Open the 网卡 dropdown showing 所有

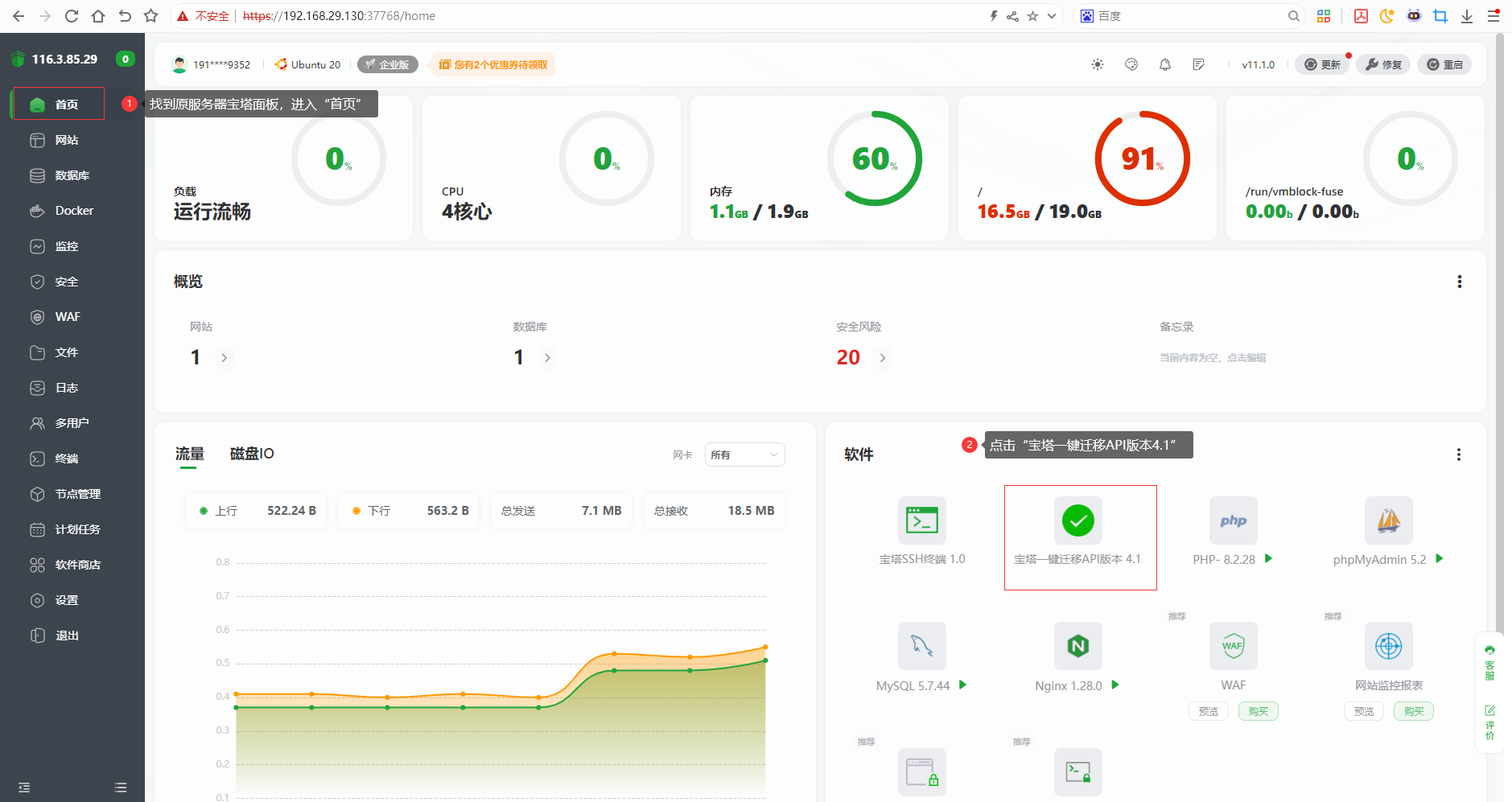[x=744, y=454]
